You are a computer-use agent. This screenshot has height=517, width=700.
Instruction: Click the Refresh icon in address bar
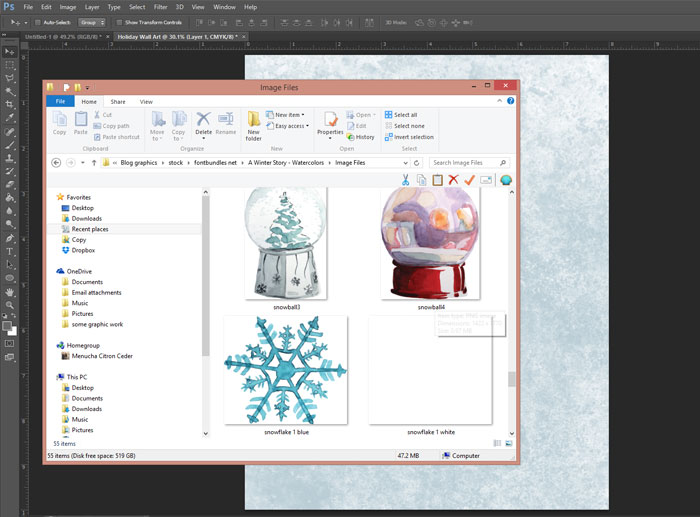click(417, 163)
